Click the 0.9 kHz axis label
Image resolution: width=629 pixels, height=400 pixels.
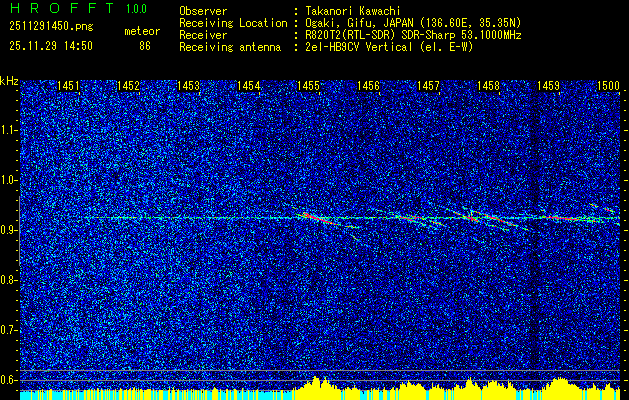point(8,230)
